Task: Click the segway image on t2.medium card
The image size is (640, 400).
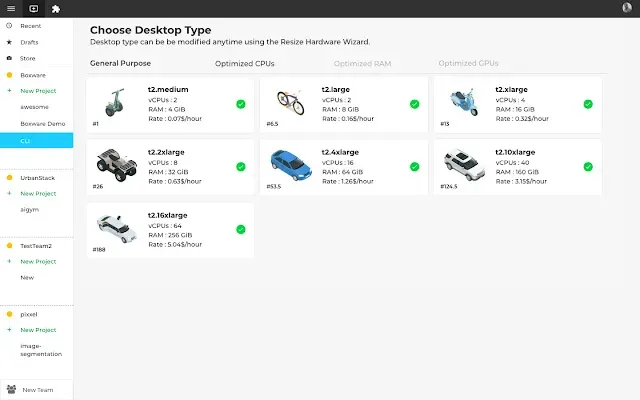Action: [114, 102]
